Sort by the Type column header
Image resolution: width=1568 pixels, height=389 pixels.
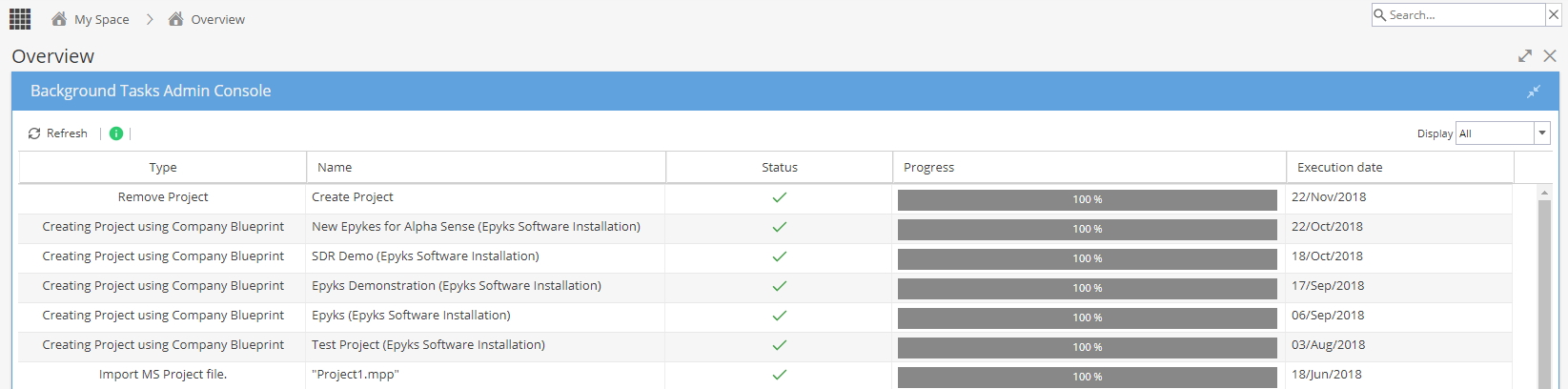tap(163, 167)
